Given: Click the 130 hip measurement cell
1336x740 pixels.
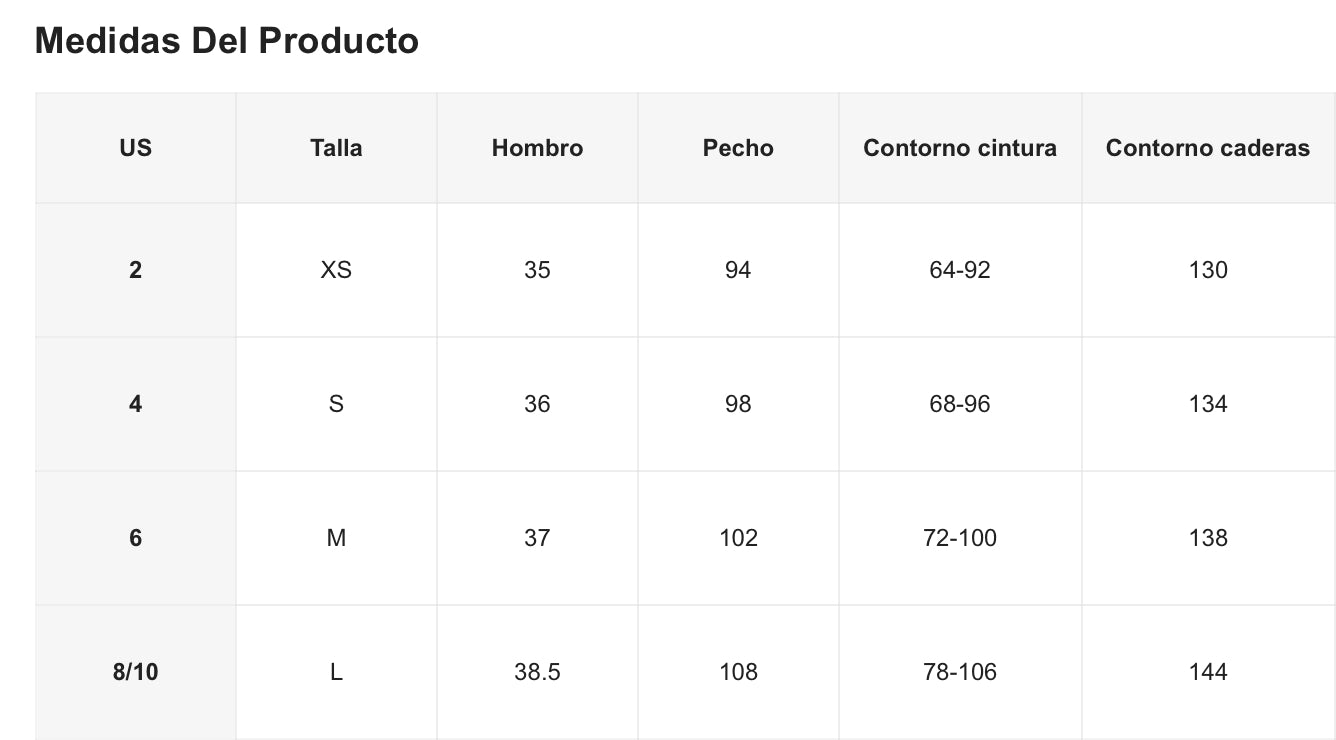Looking at the screenshot, I should 1208,270.
